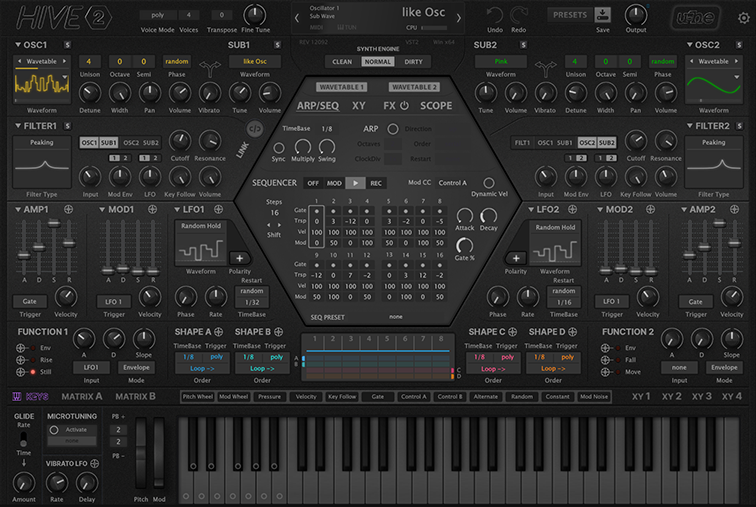Click the LFO1 modulation target crosshair
The width and height of the screenshot is (756, 507).
(x=218, y=209)
